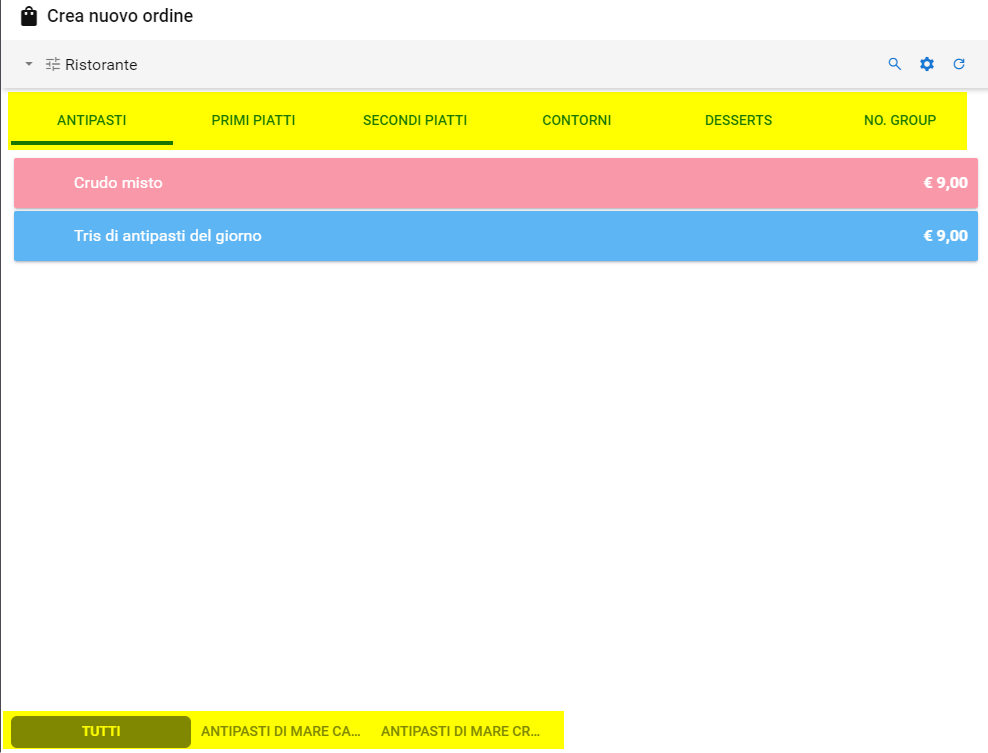This screenshot has height=753, width=988.
Task: Open the SECONDI PIATTI tab
Action: point(415,120)
